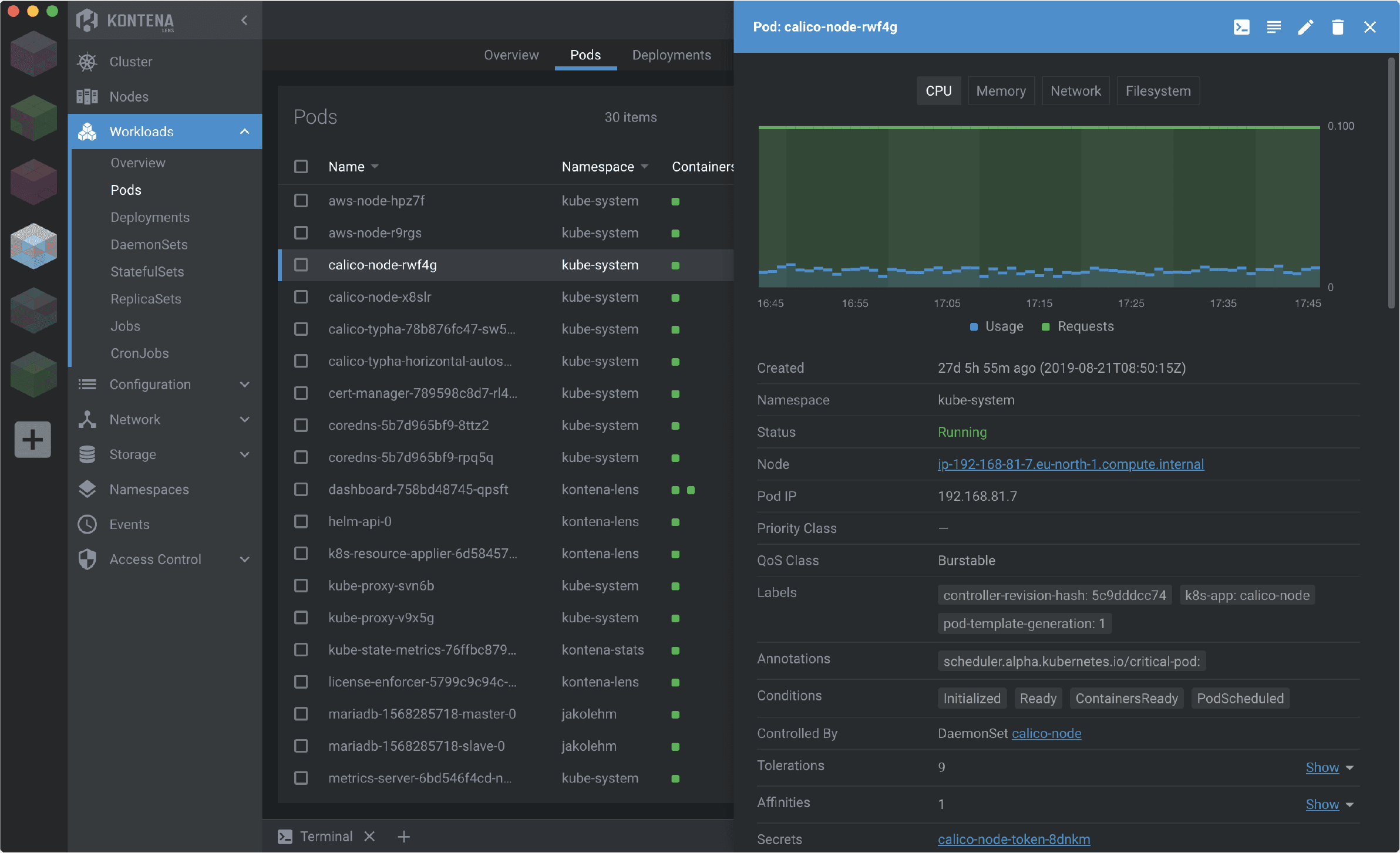Collapse the Workloads section
The width and height of the screenshot is (1400, 853).
point(244,132)
